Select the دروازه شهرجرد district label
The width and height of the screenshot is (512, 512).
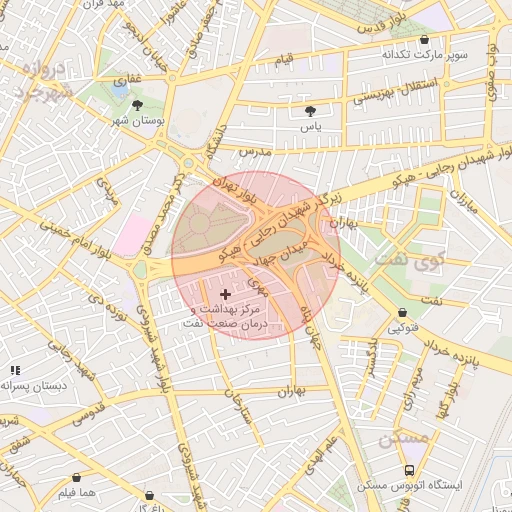pyautogui.click(x=42, y=82)
